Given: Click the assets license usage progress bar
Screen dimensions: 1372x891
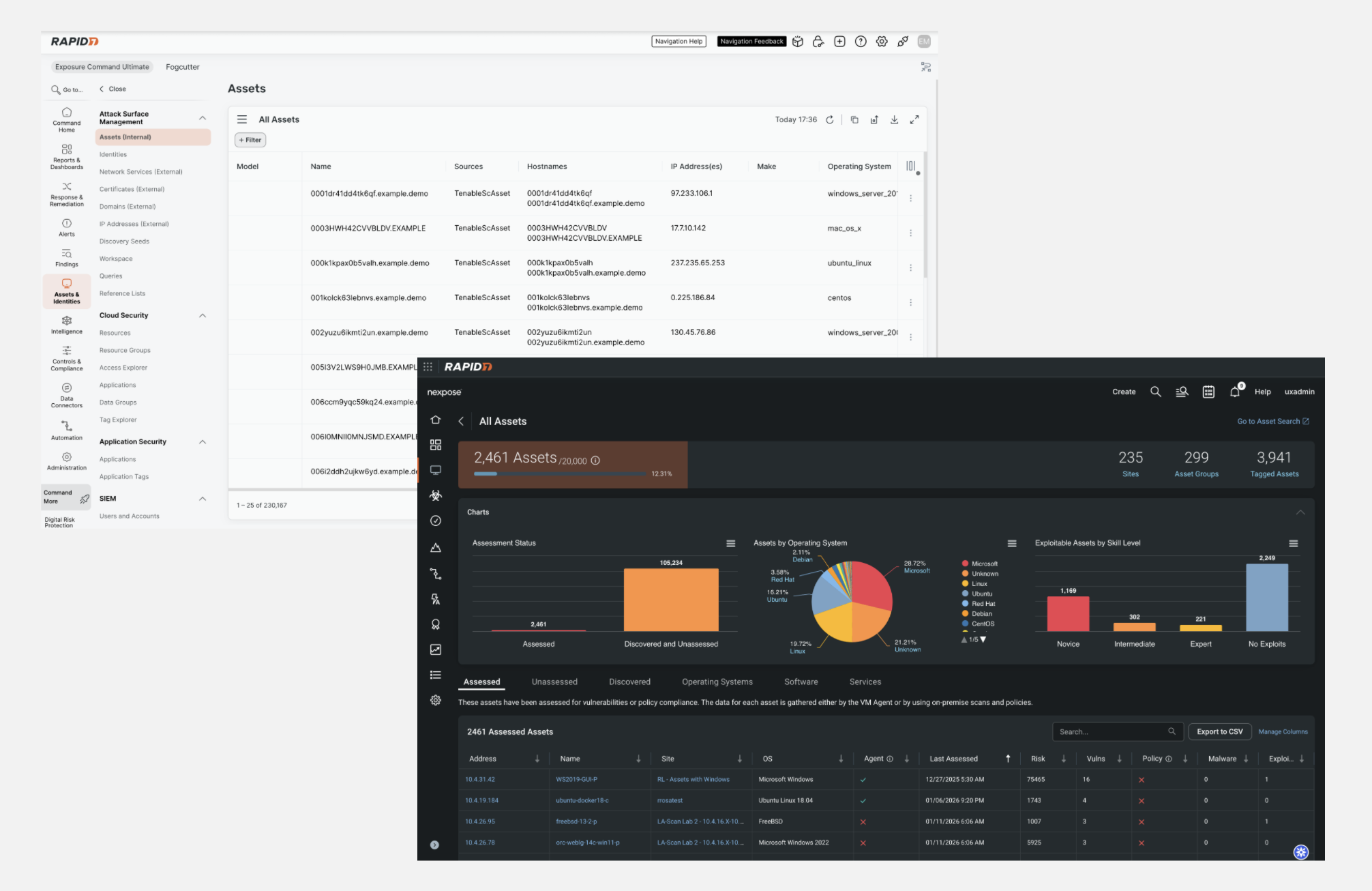Looking at the screenshot, I should coord(560,473).
